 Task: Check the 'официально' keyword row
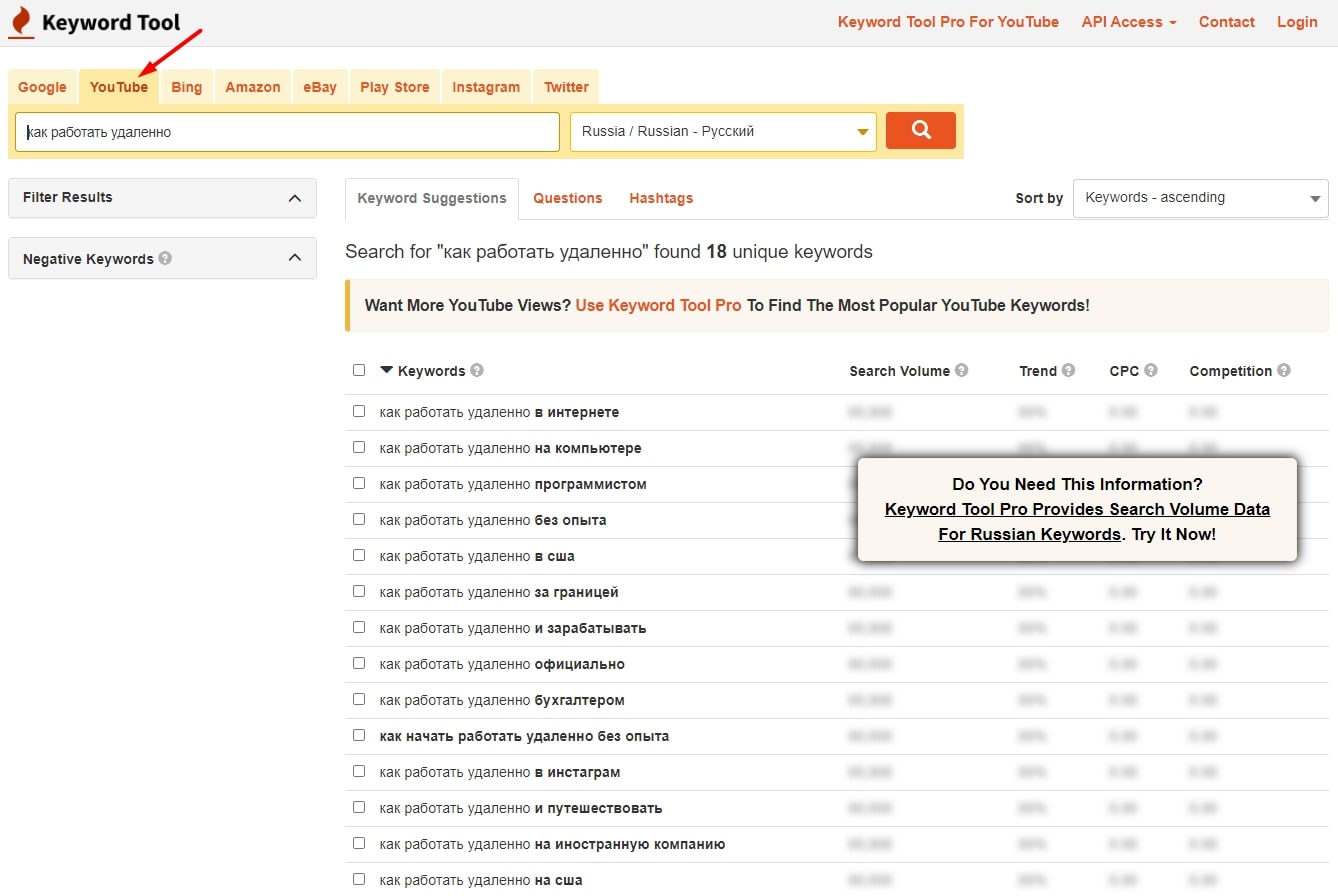pyautogui.click(x=359, y=663)
